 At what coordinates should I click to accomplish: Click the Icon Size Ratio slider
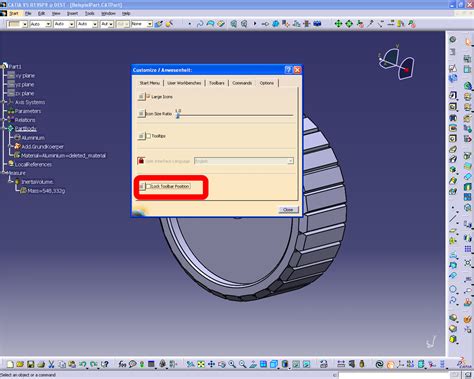(235, 115)
